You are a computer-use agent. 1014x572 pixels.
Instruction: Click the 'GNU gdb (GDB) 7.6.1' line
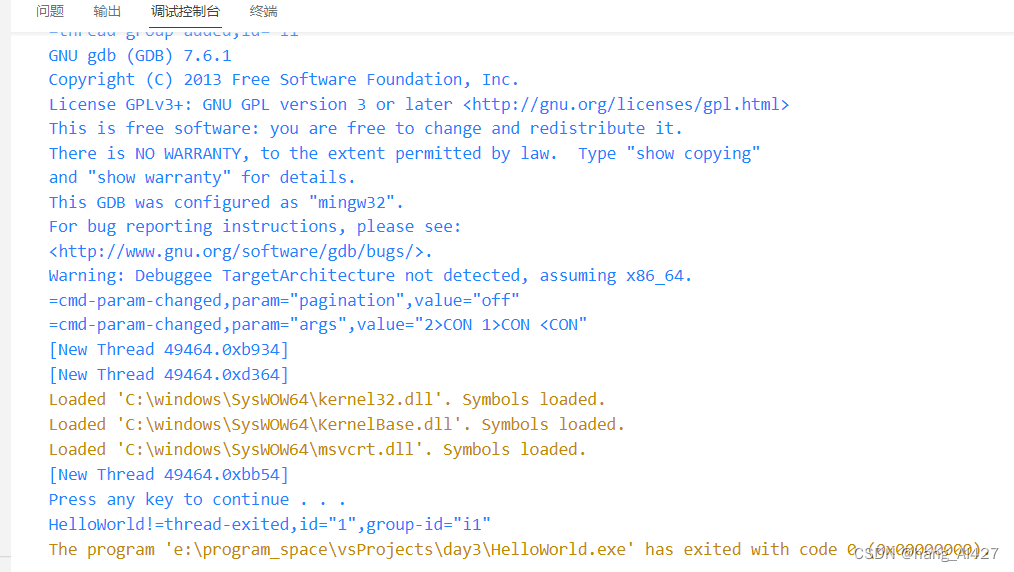click(140, 56)
